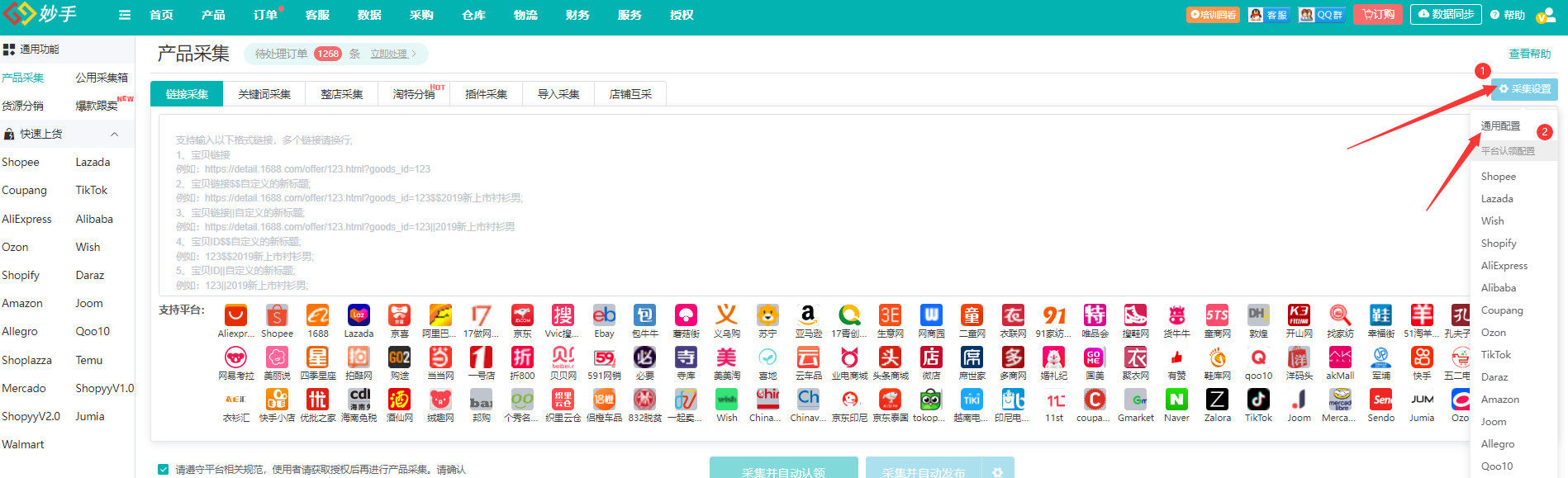The height and width of the screenshot is (478, 1568).
Task: Click the red 订购 button
Action: [x=1378, y=15]
